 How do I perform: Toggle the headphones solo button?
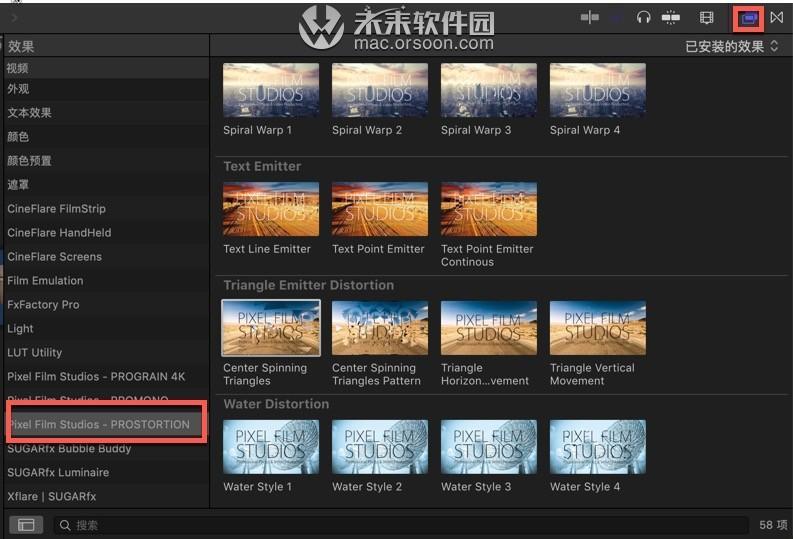[x=643, y=18]
